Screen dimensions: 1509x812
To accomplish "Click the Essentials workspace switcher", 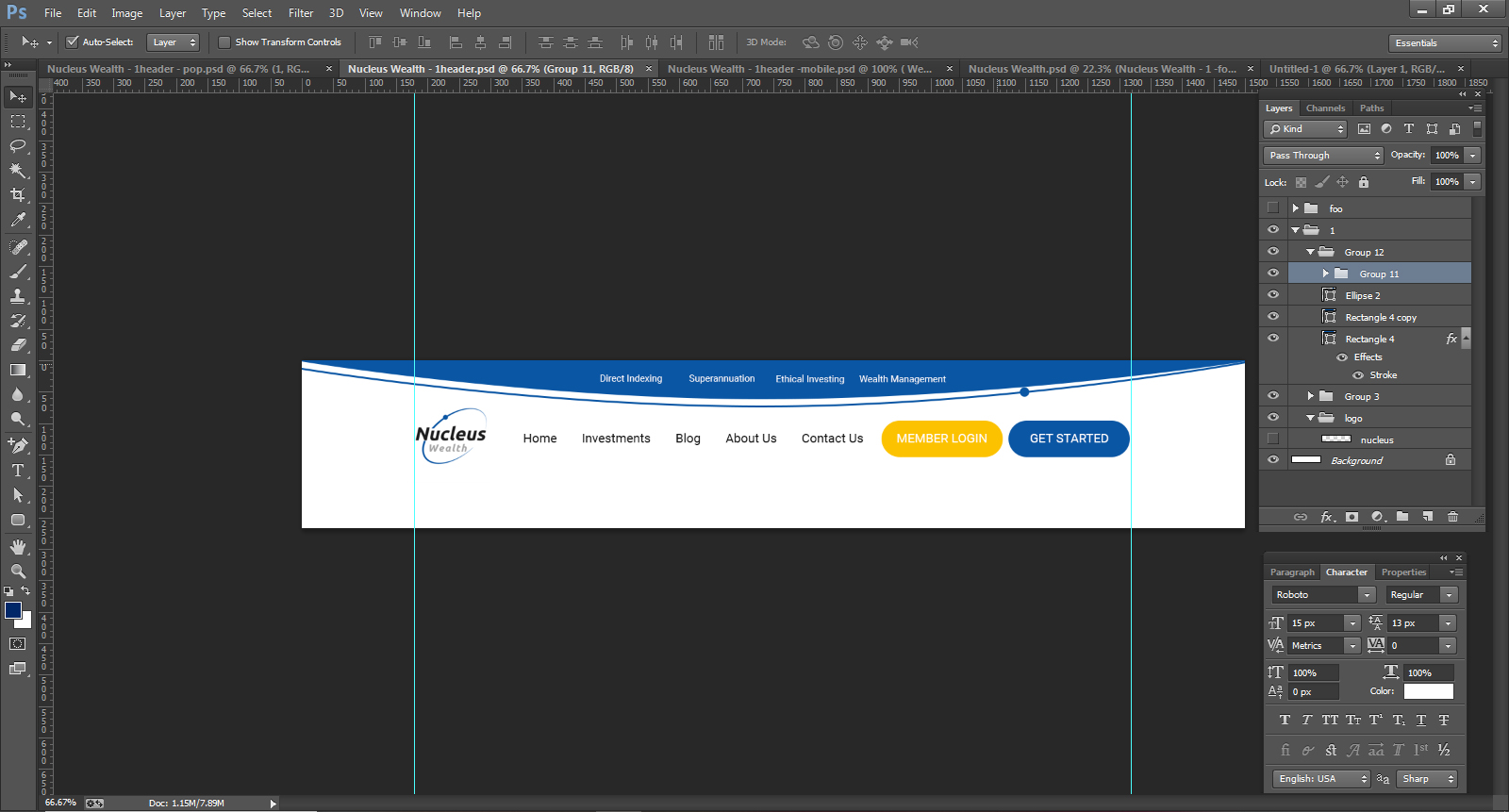I will [1444, 43].
